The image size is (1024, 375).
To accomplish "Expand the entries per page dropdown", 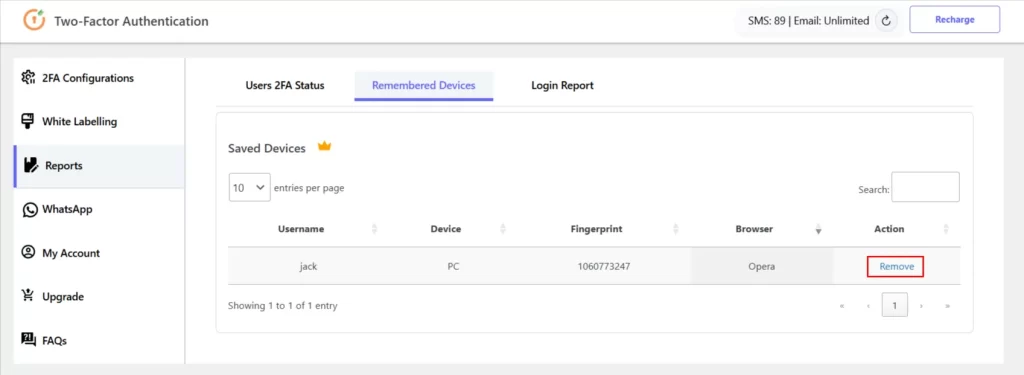I will [x=249, y=188].
